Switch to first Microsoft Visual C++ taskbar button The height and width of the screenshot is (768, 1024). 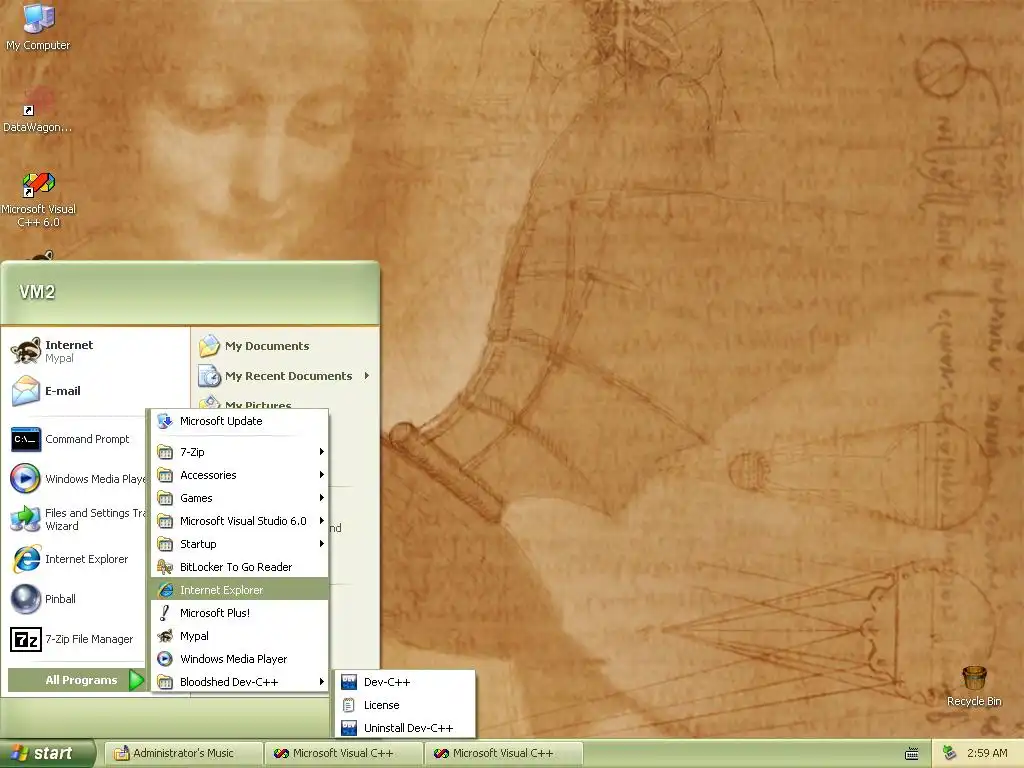point(344,754)
